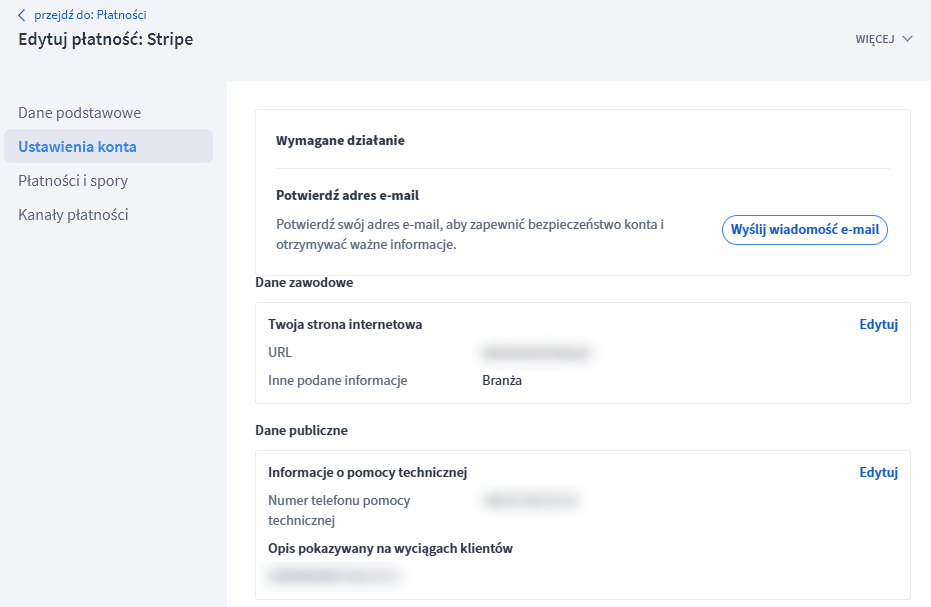Select the Potwierdź adres e-mail heading
Image resolution: width=931 pixels, height=607 pixels.
[x=347, y=196]
